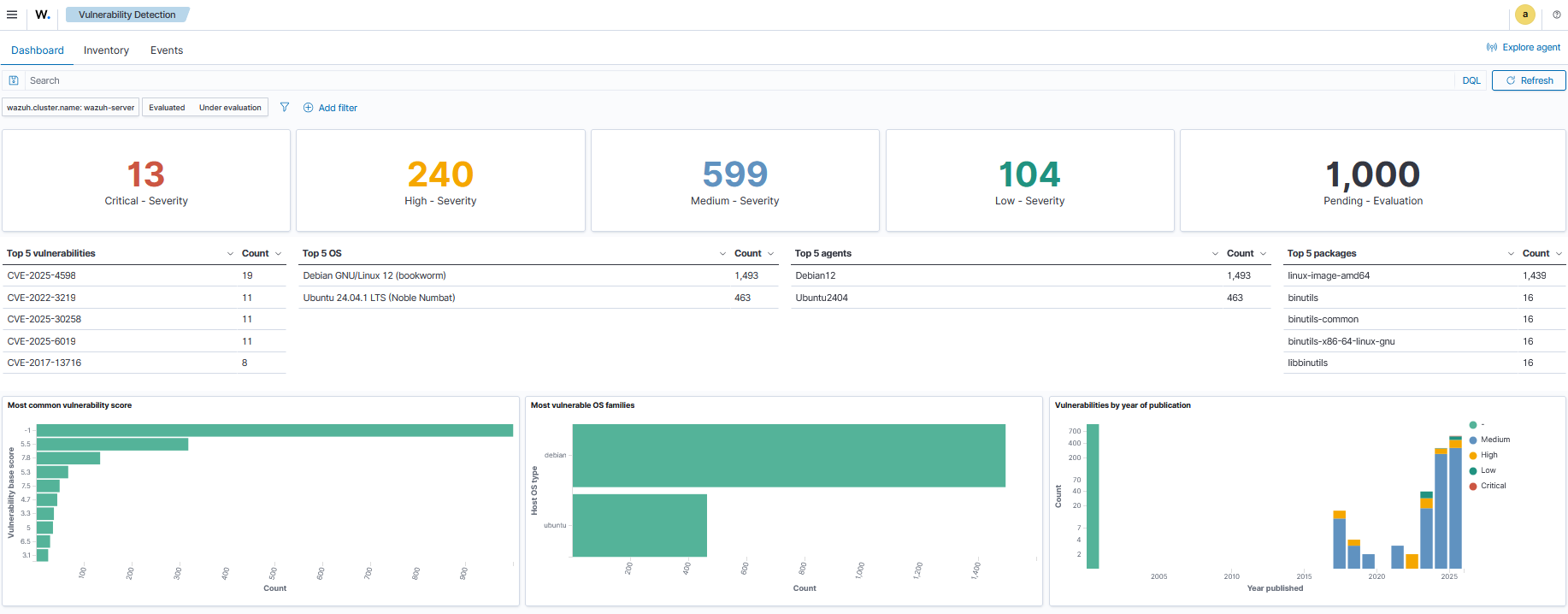Toggle the Critical series in chart legend

click(1493, 486)
